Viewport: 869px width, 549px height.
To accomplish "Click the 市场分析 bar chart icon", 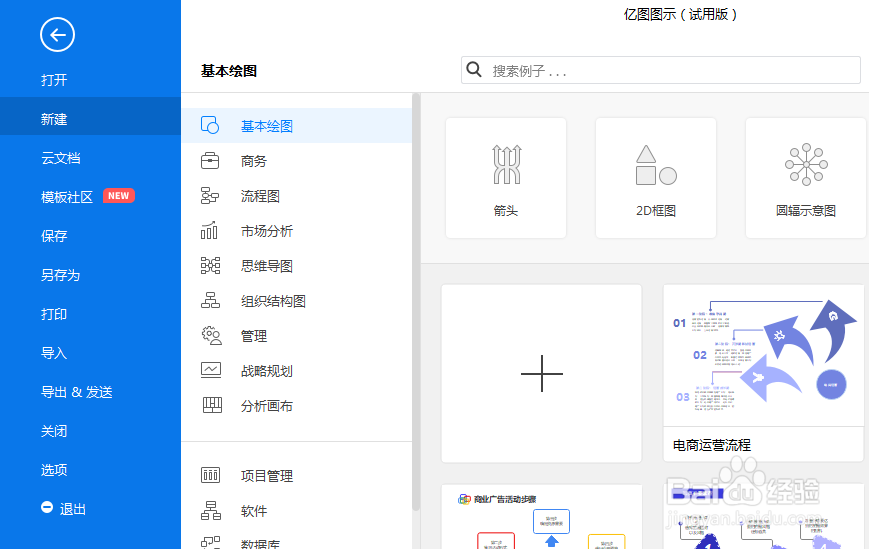I will (209, 230).
